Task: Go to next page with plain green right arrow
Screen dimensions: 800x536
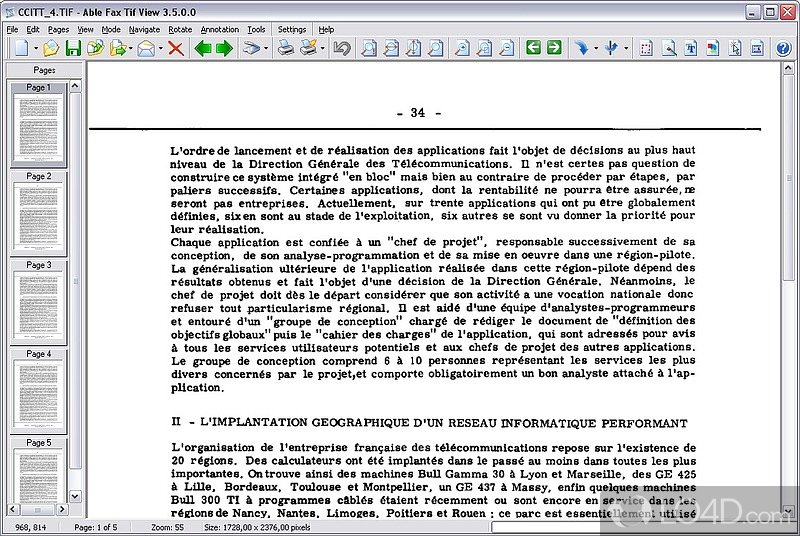Action: [x=224, y=48]
